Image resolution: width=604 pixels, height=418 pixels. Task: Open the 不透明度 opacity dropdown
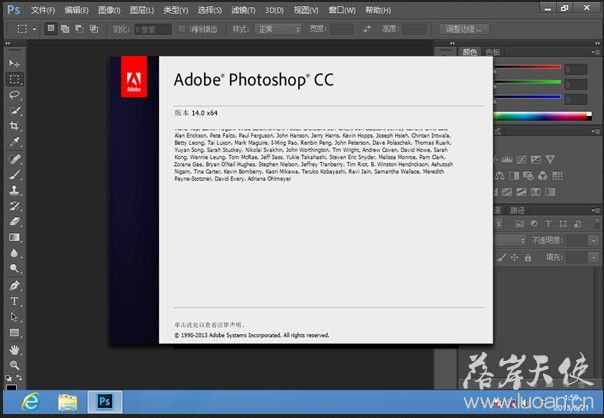pyautogui.click(x=594, y=240)
